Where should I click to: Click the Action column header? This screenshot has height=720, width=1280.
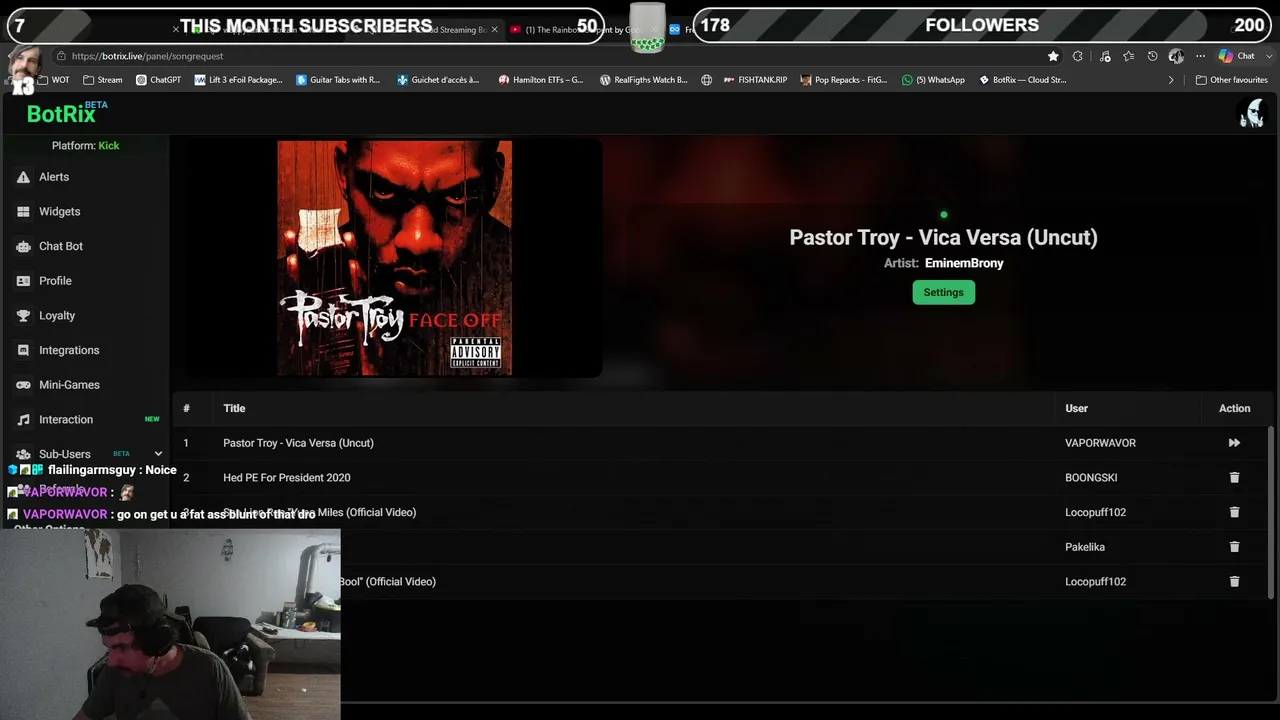click(x=1234, y=408)
